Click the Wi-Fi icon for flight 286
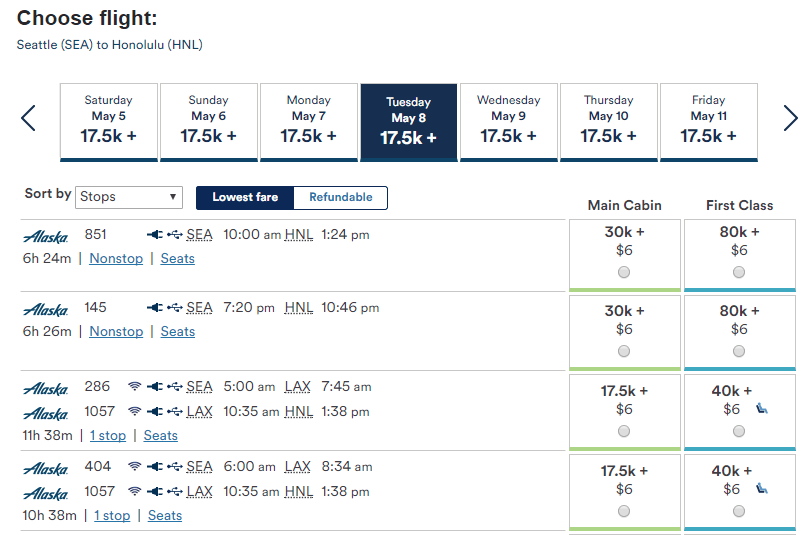Screen dimensions: 806x535 click(135, 387)
